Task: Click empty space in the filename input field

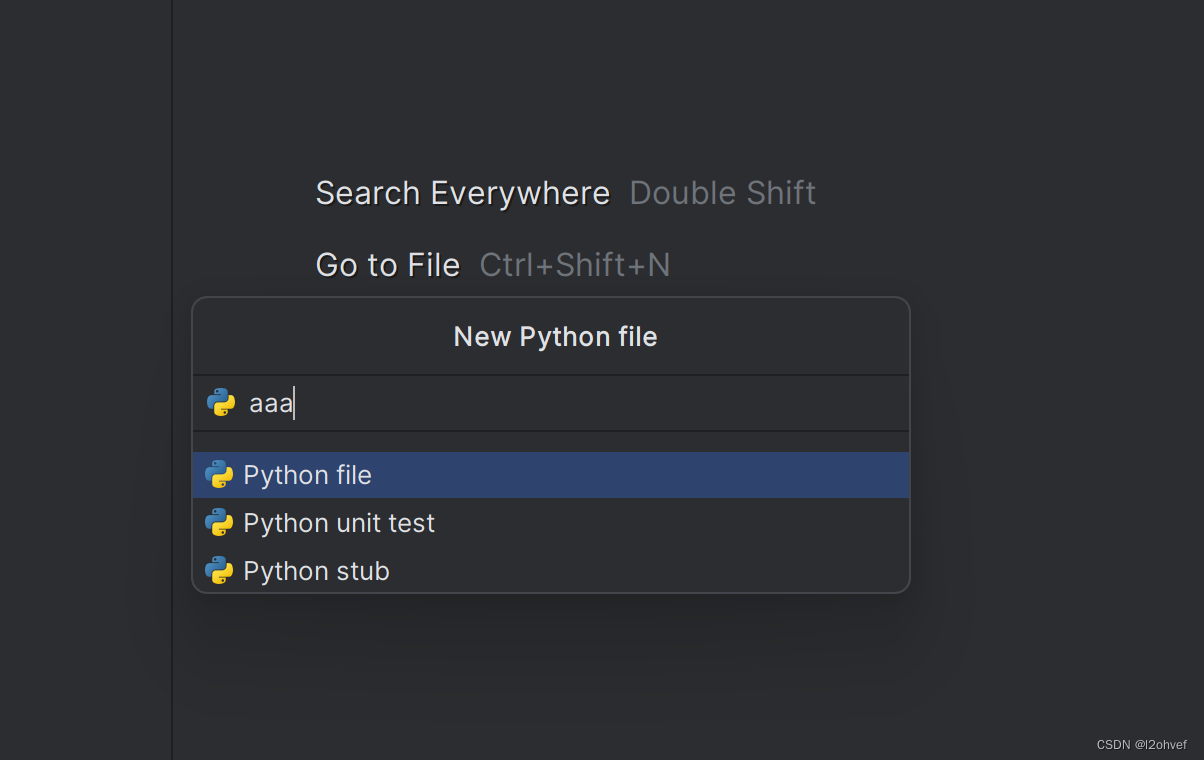Action: point(600,404)
